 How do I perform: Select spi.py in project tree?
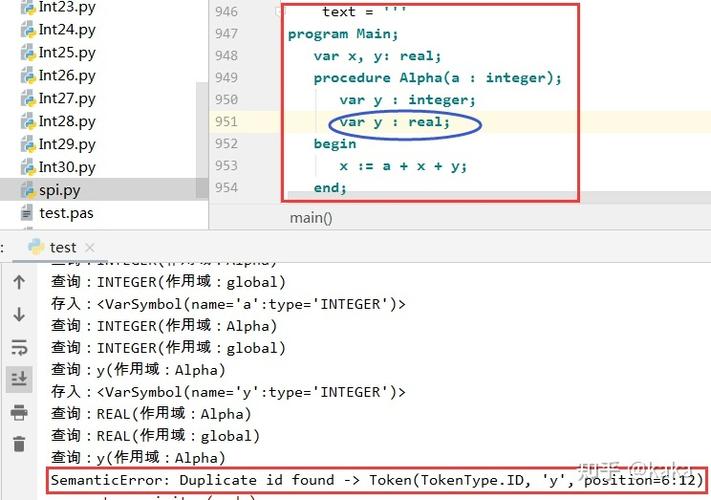[59, 190]
